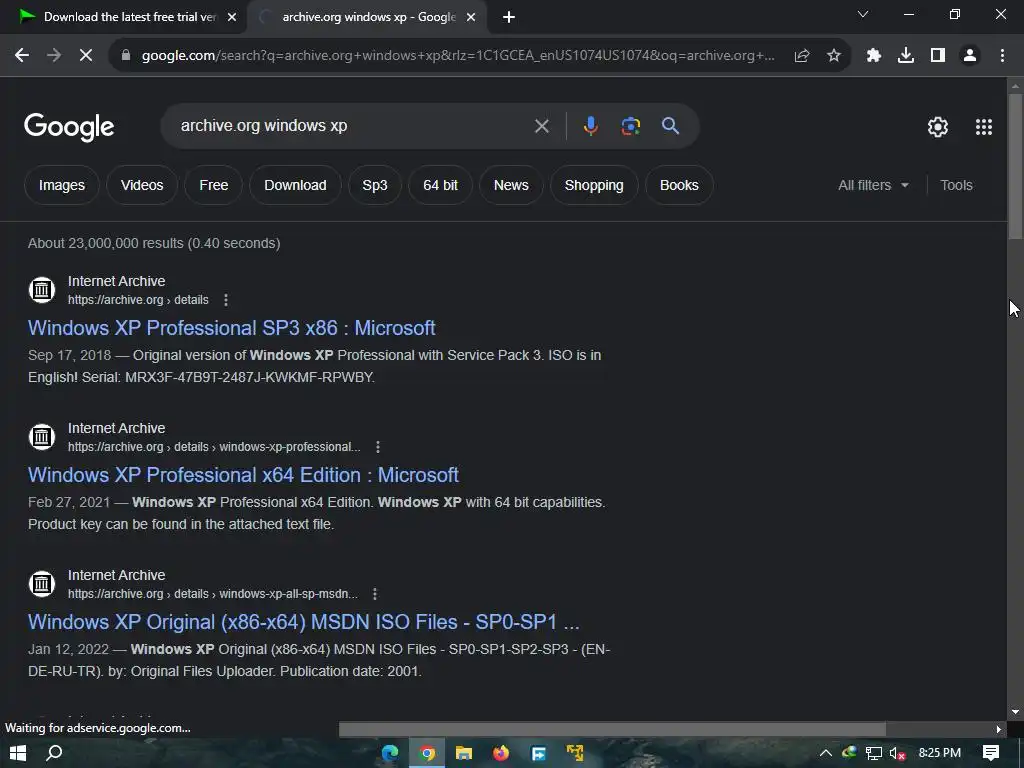The image size is (1024, 768).
Task: Open the Google logo homepage
Action: (69, 127)
